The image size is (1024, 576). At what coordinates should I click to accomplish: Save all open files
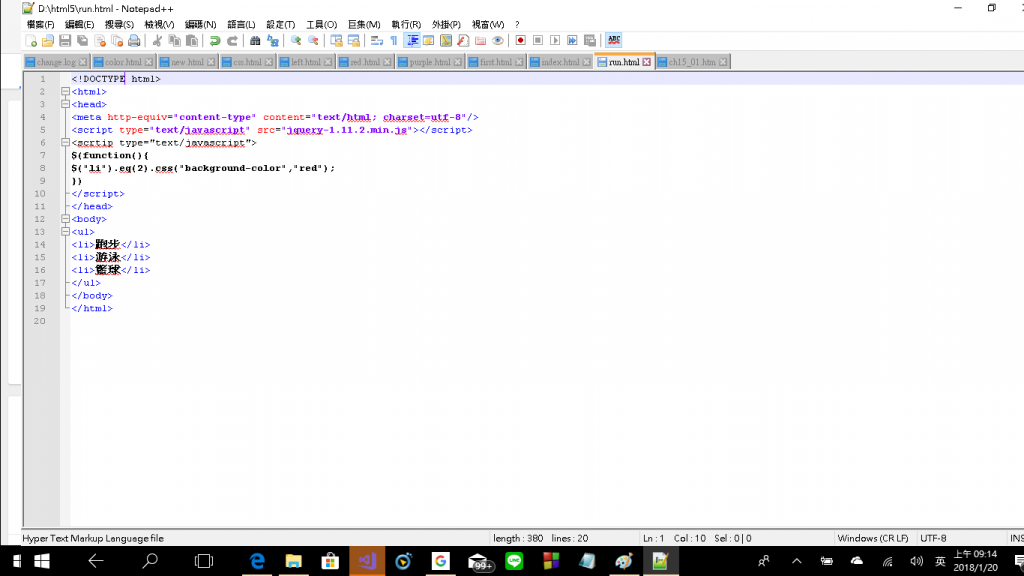click(82, 40)
